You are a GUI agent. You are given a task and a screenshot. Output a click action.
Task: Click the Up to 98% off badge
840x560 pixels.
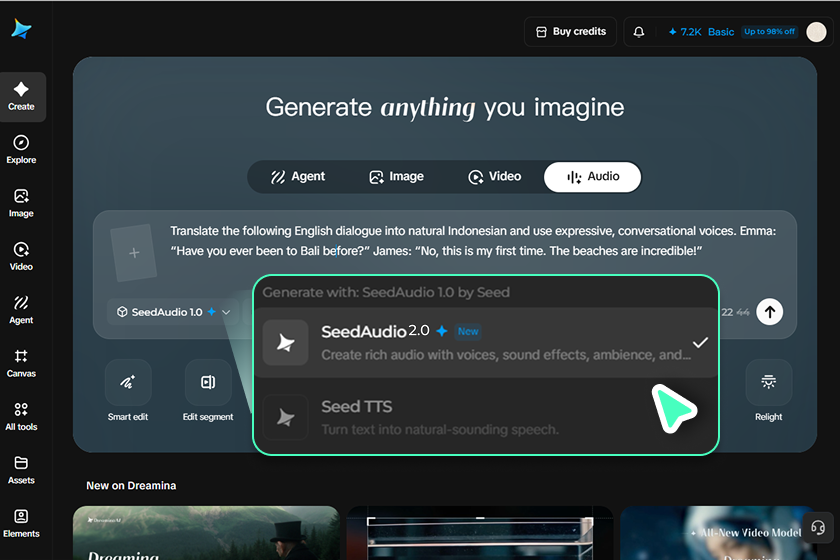[769, 32]
